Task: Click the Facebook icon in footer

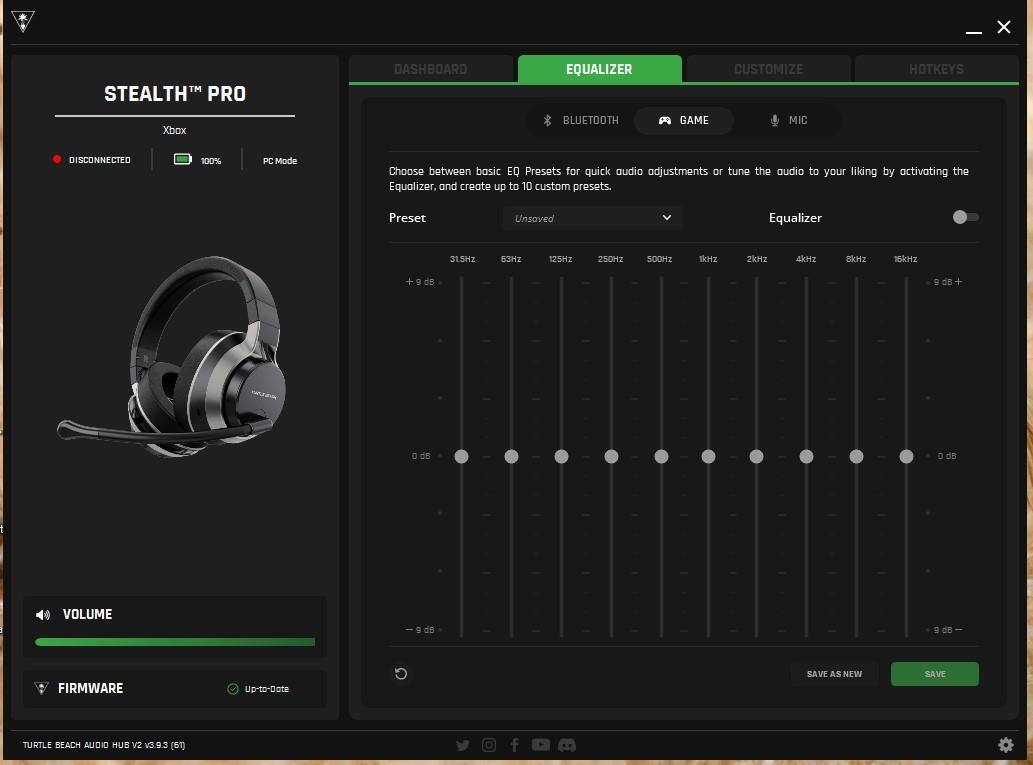Action: (x=514, y=745)
